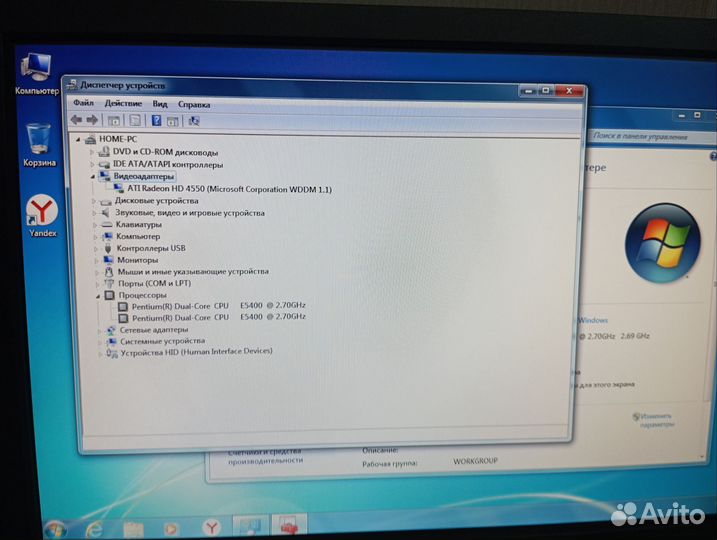Click the Клавиатуры keyboard icon
This screenshot has width=717, height=540.
pyautogui.click(x=107, y=225)
